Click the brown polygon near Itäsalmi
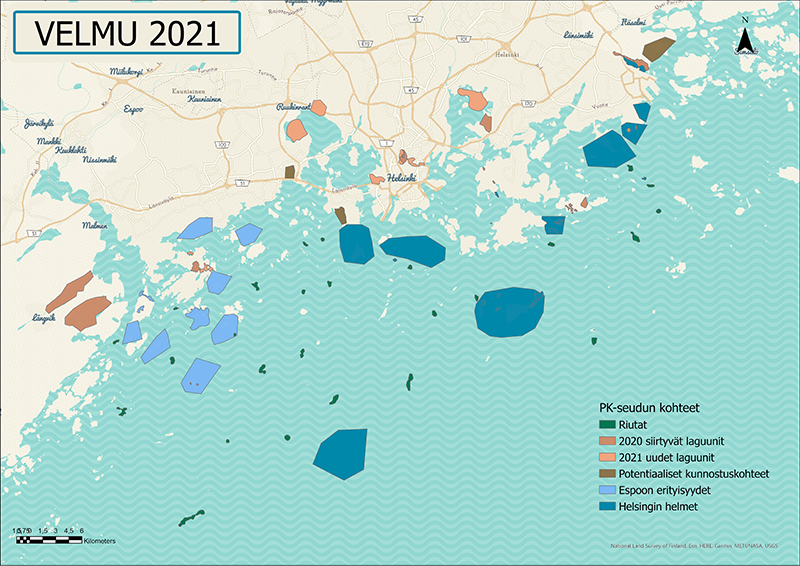 click(657, 48)
